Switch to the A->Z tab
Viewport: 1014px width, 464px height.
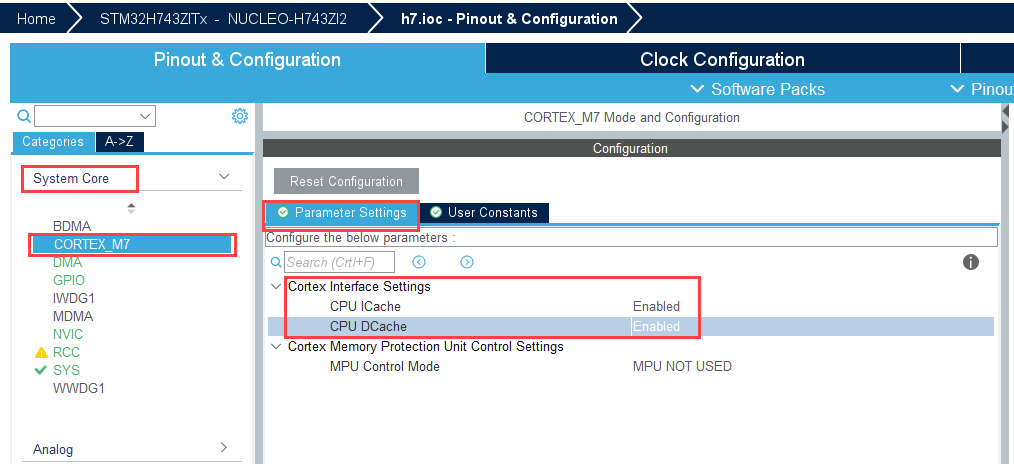tap(120, 141)
